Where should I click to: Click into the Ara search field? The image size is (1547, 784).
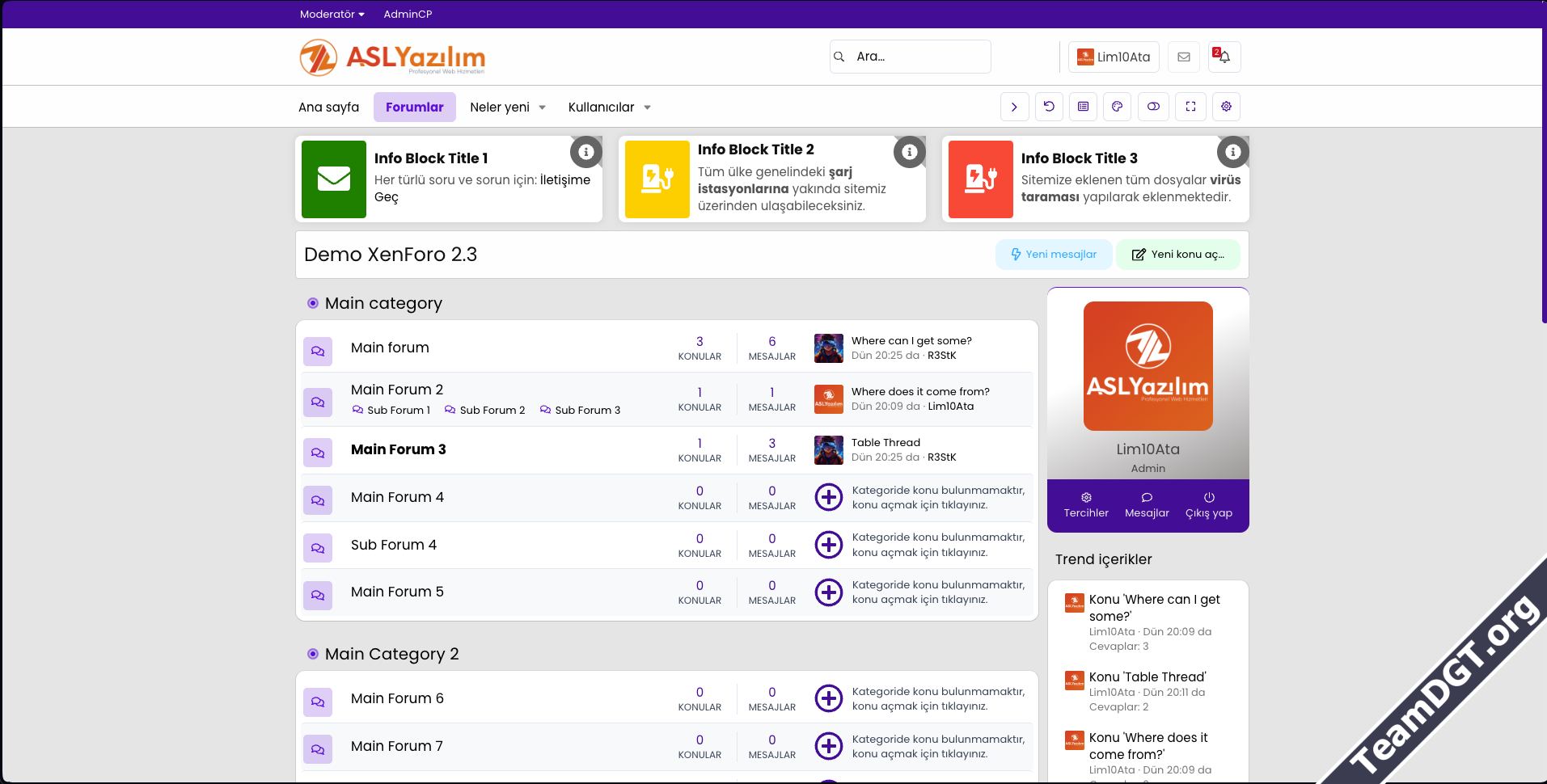pos(918,57)
